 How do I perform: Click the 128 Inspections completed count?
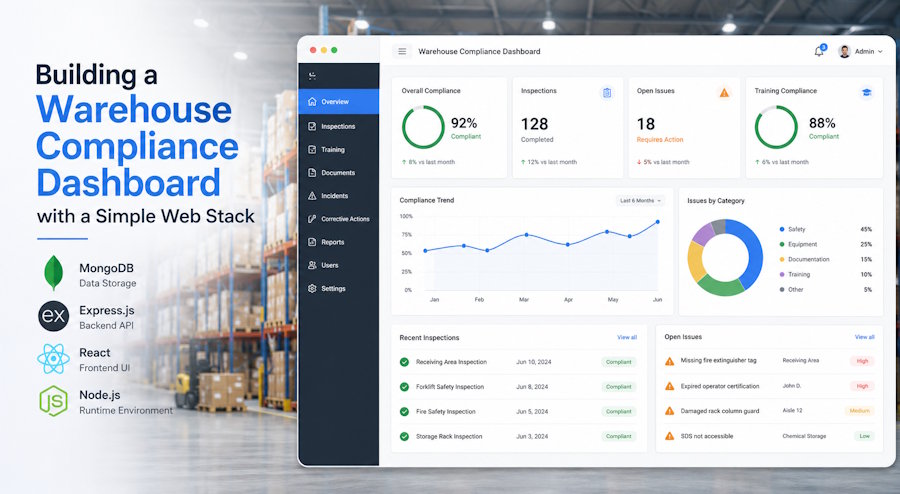tap(534, 124)
